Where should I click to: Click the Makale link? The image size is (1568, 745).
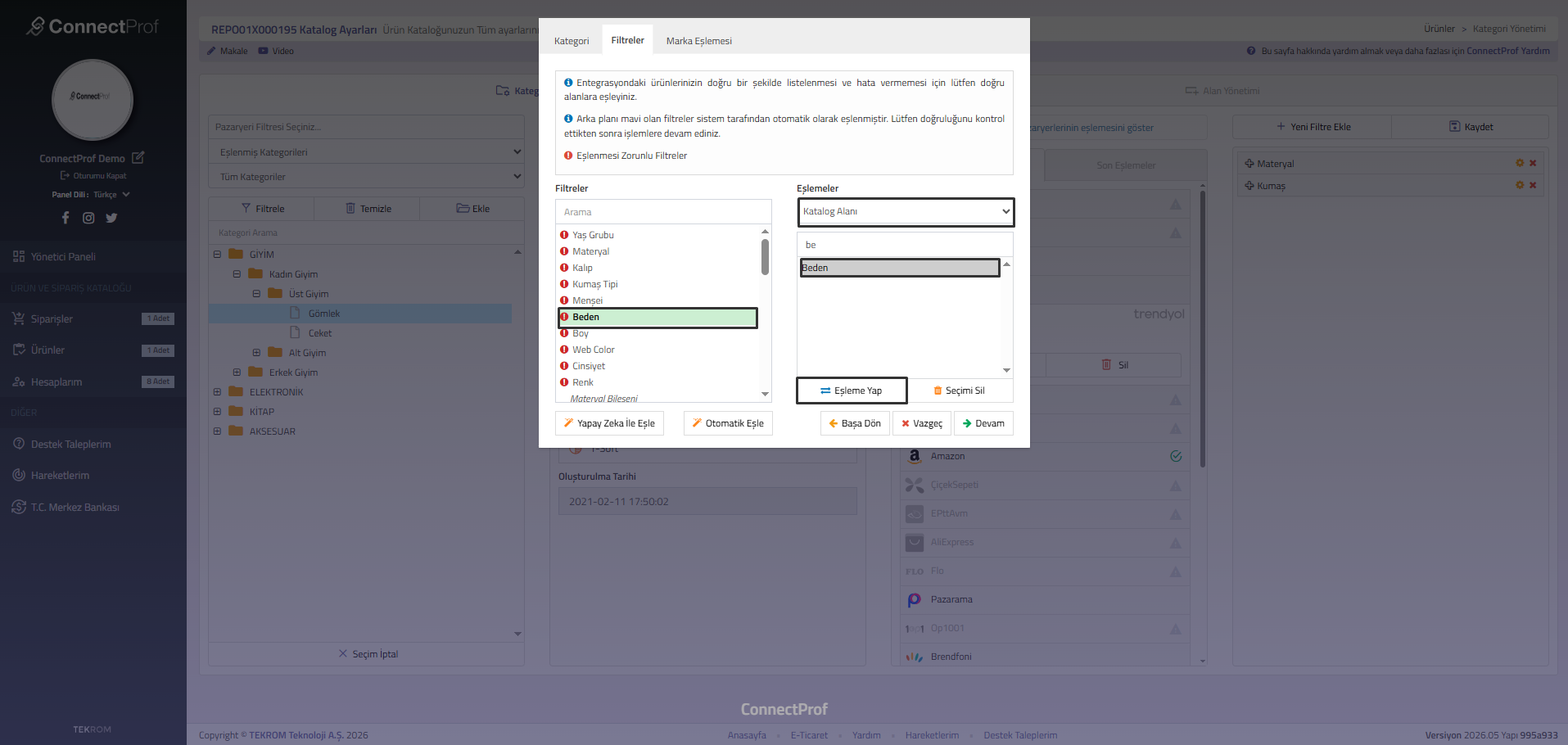tap(227, 51)
